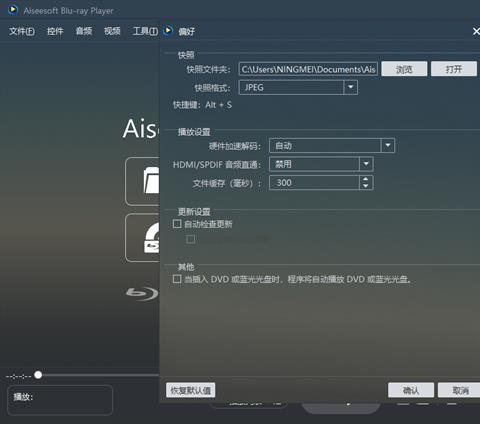480x424 pixels.
Task: Open the snapshot format JPEG dropdown
Action: click(298, 88)
